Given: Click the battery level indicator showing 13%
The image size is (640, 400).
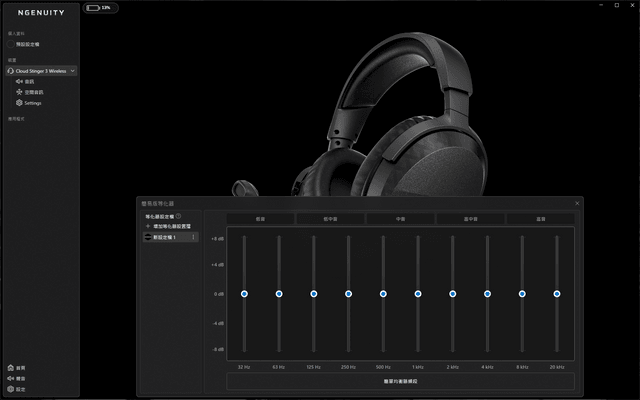Looking at the screenshot, I should click(100, 8).
